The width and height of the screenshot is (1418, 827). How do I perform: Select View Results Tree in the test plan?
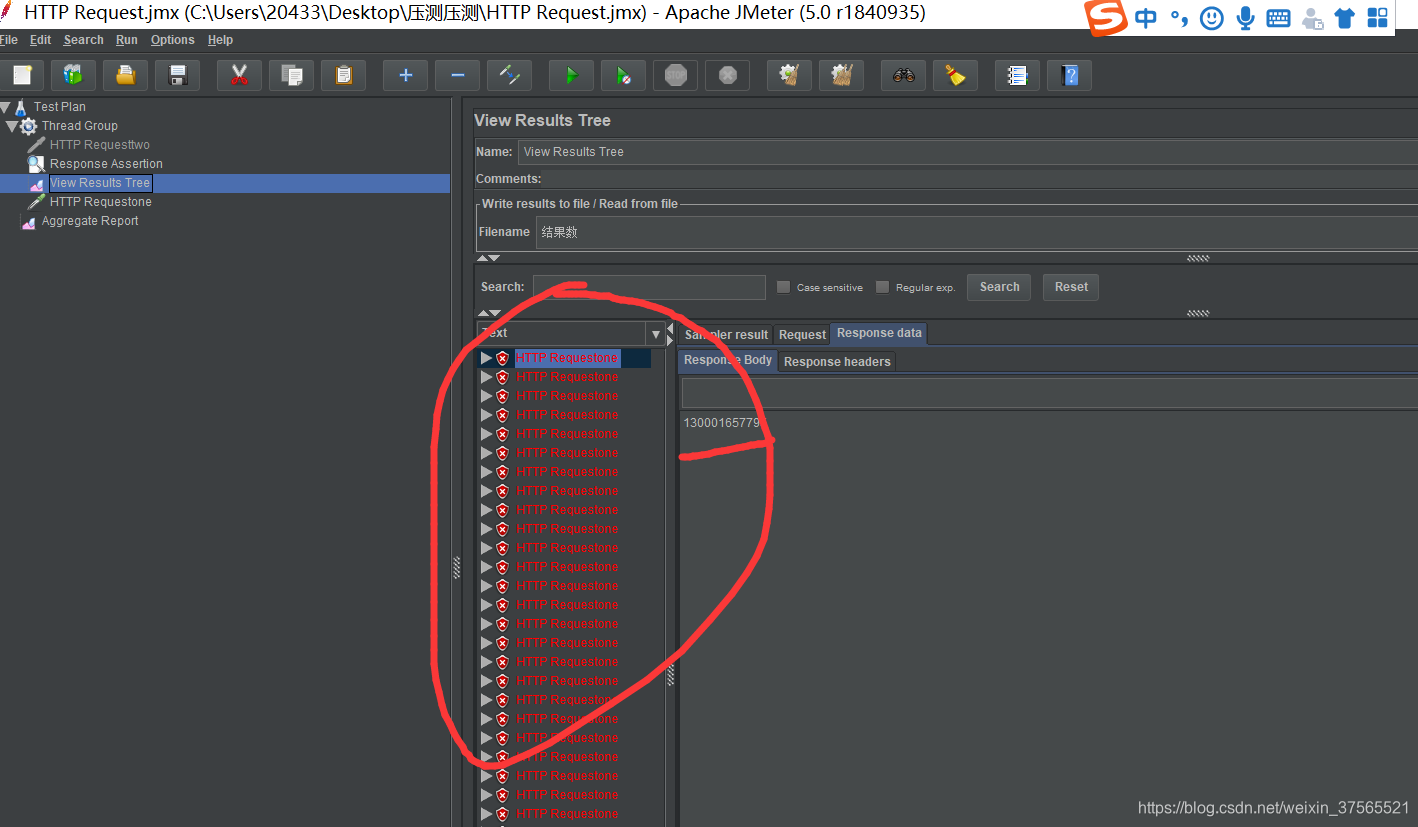(x=100, y=183)
